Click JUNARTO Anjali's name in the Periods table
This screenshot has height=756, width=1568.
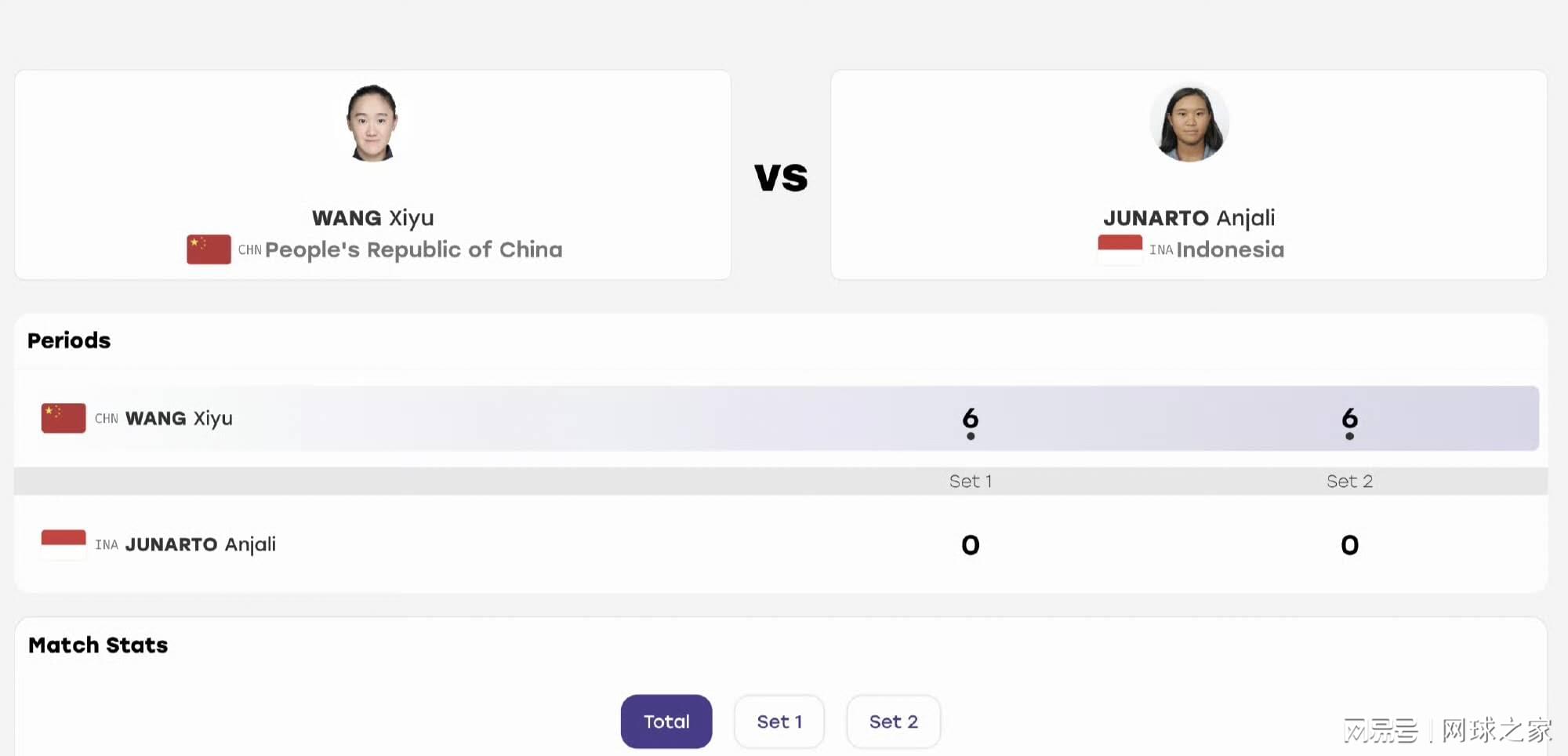pyautogui.click(x=201, y=544)
